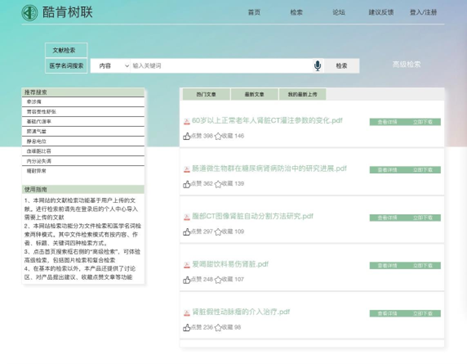Click 立即下载 for the 爱喝甜饮料易伤肾脏 article
Viewport: 467px width, 364px height.
[423, 266]
